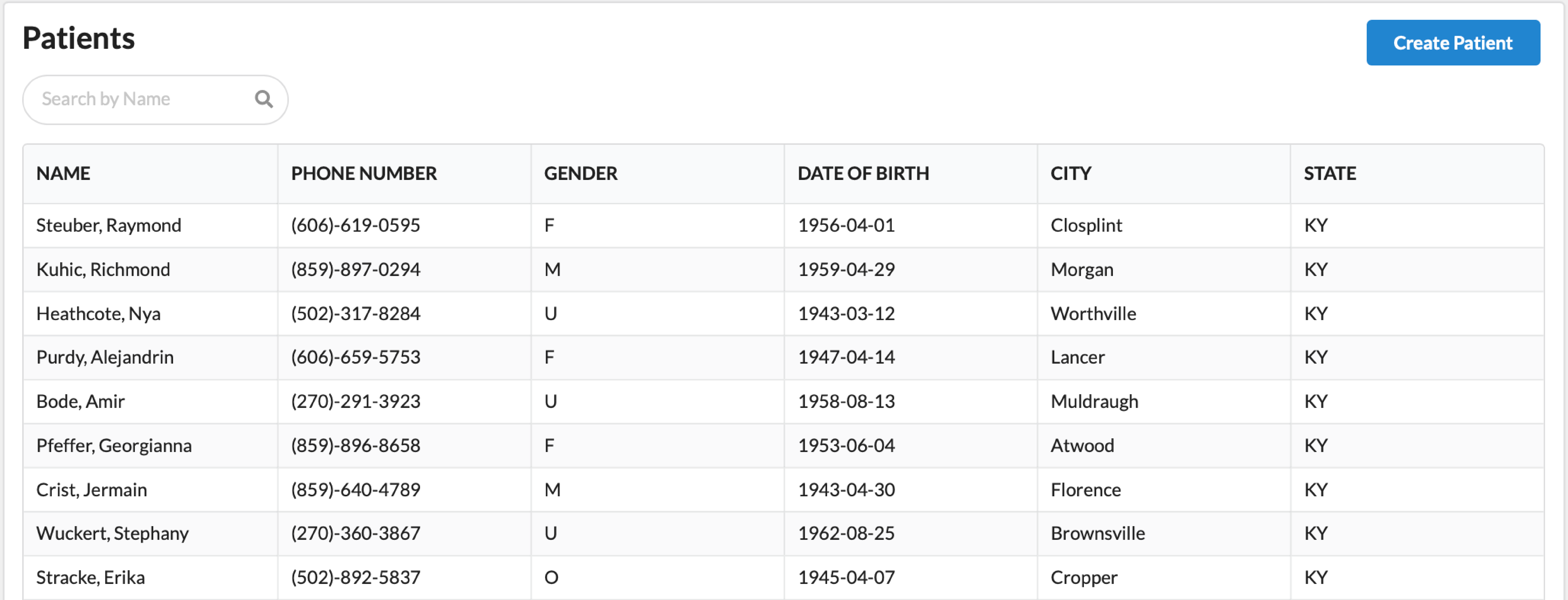1568x600 pixels.
Task: Focus the Search by Name field
Action: tap(155, 100)
